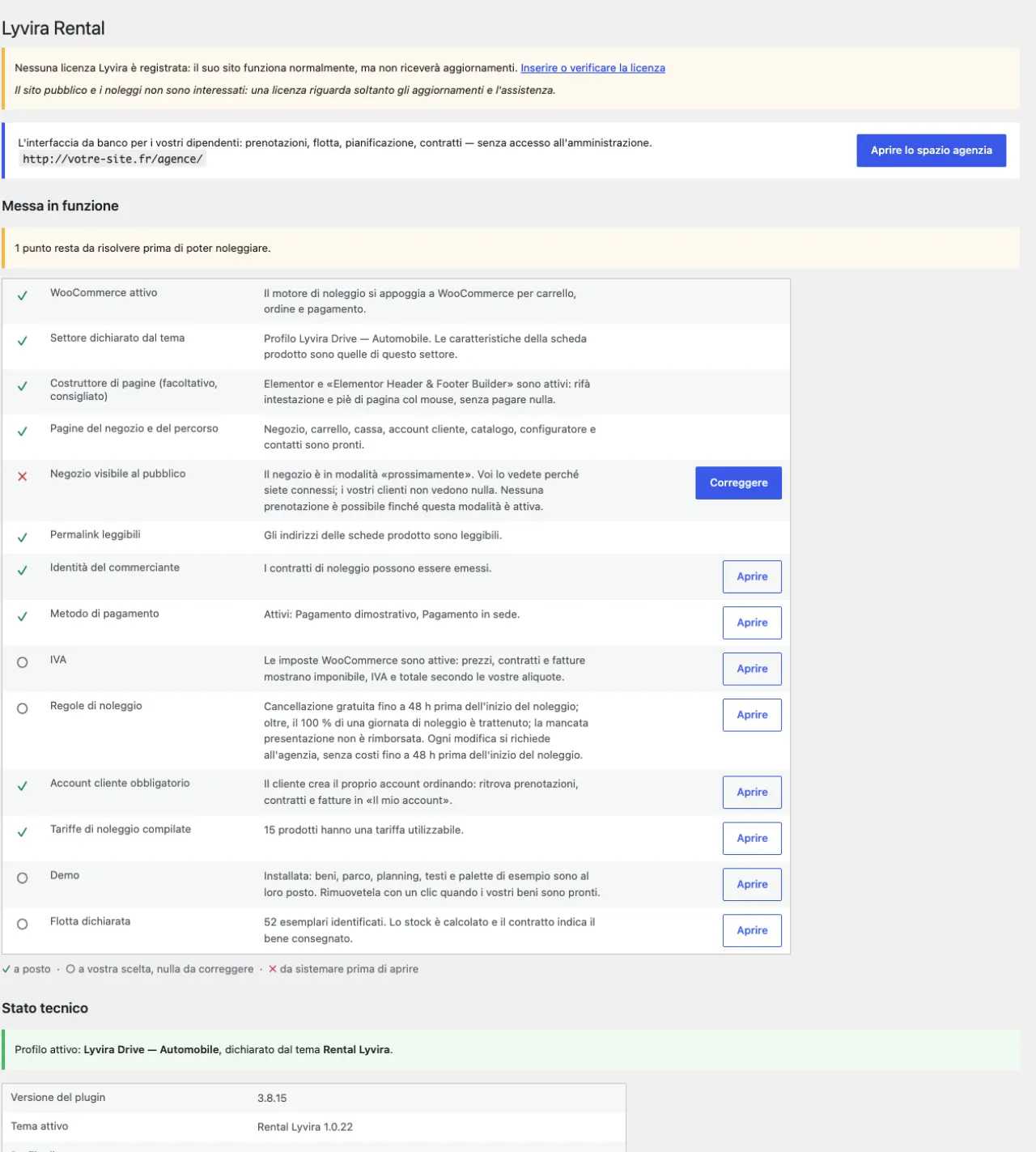Image resolution: width=1036 pixels, height=1152 pixels.
Task: Open the IVA settings via Aprire
Action: [x=752, y=669]
